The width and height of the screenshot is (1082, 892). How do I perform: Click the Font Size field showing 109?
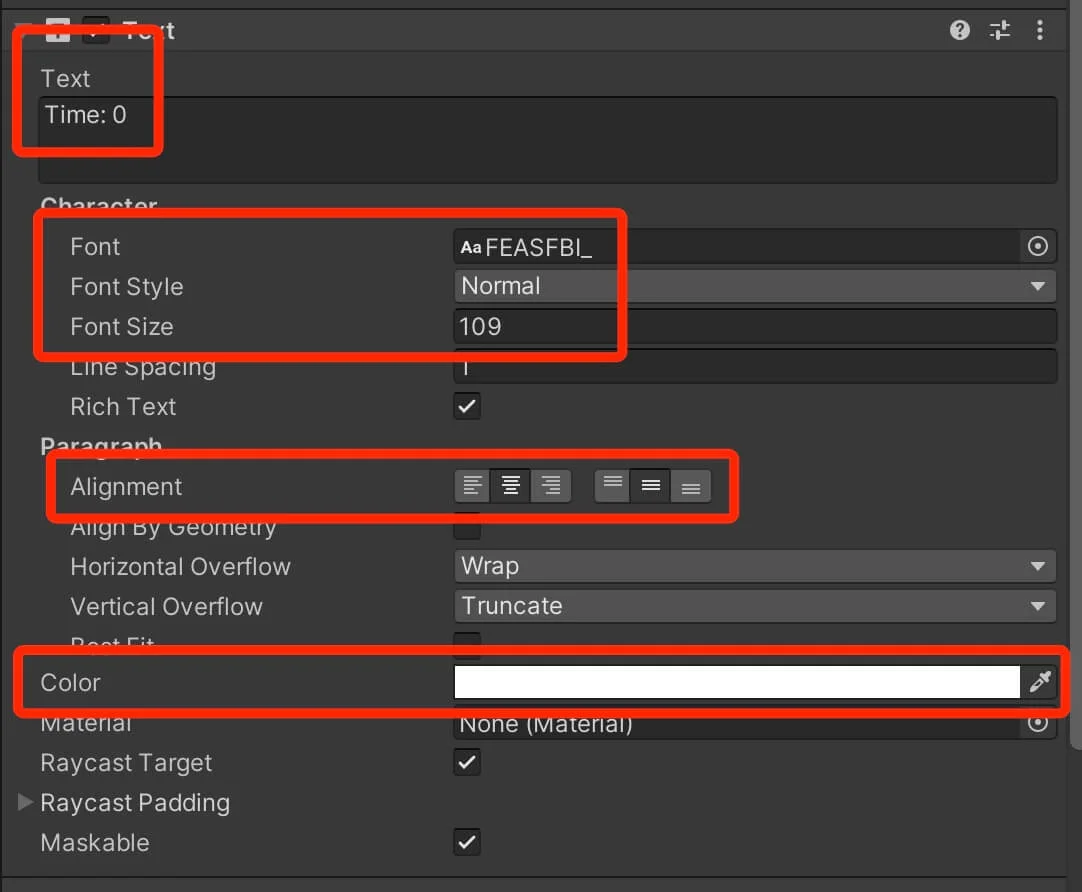(x=755, y=326)
